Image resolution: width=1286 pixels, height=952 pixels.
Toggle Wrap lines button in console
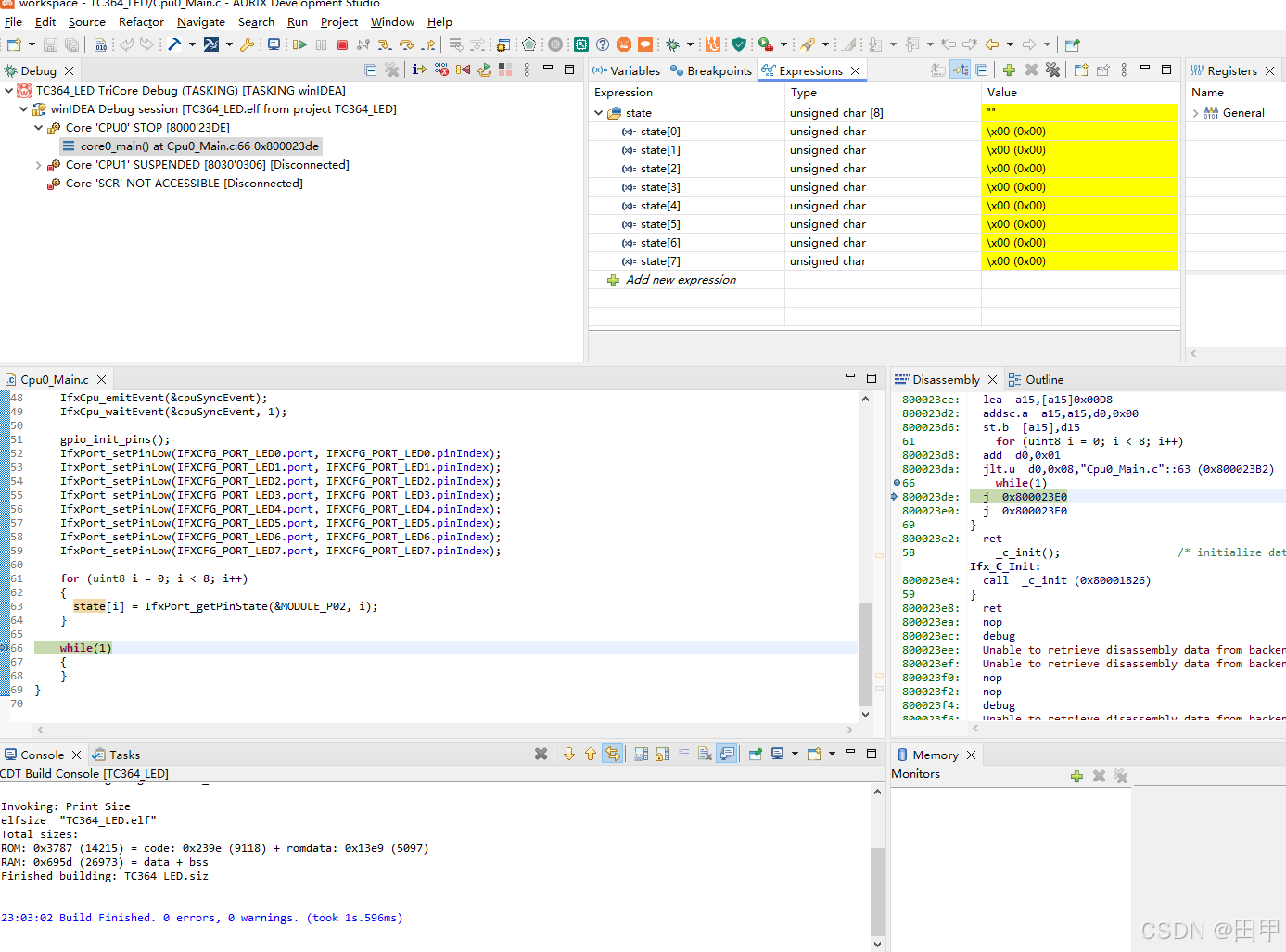pos(683,755)
